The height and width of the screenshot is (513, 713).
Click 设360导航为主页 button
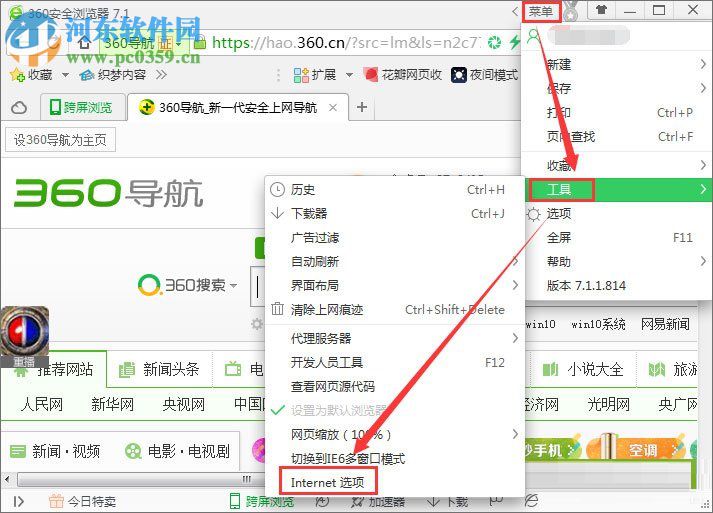click(60, 140)
